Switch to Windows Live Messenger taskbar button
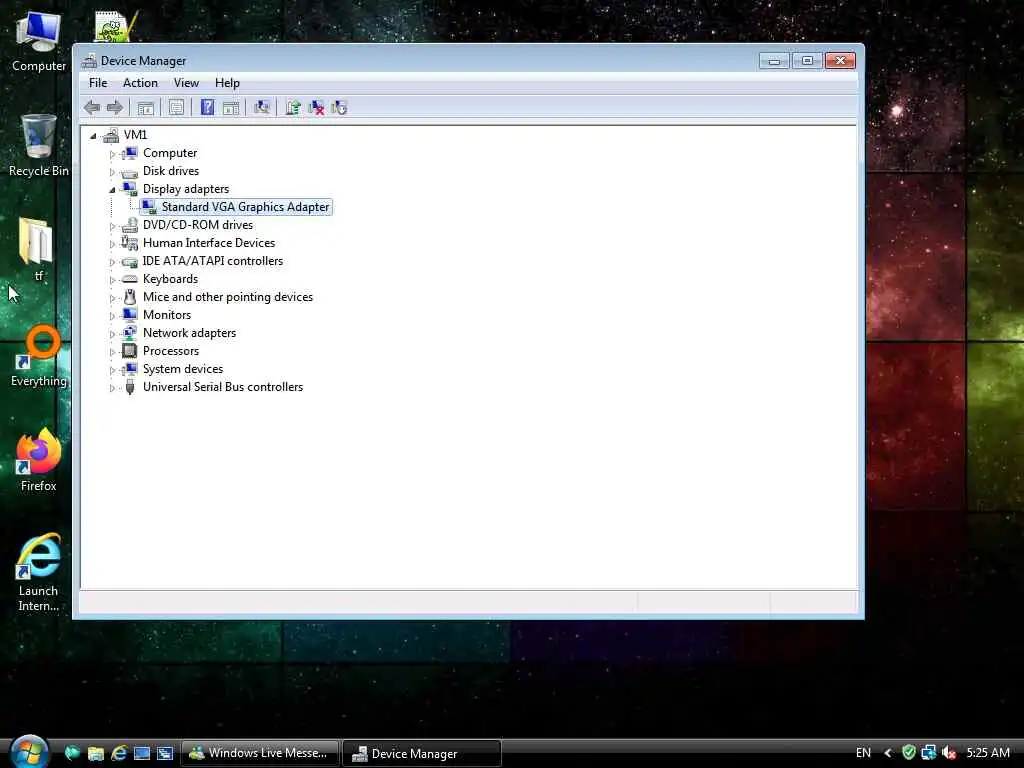The width and height of the screenshot is (1024, 768). click(260, 753)
